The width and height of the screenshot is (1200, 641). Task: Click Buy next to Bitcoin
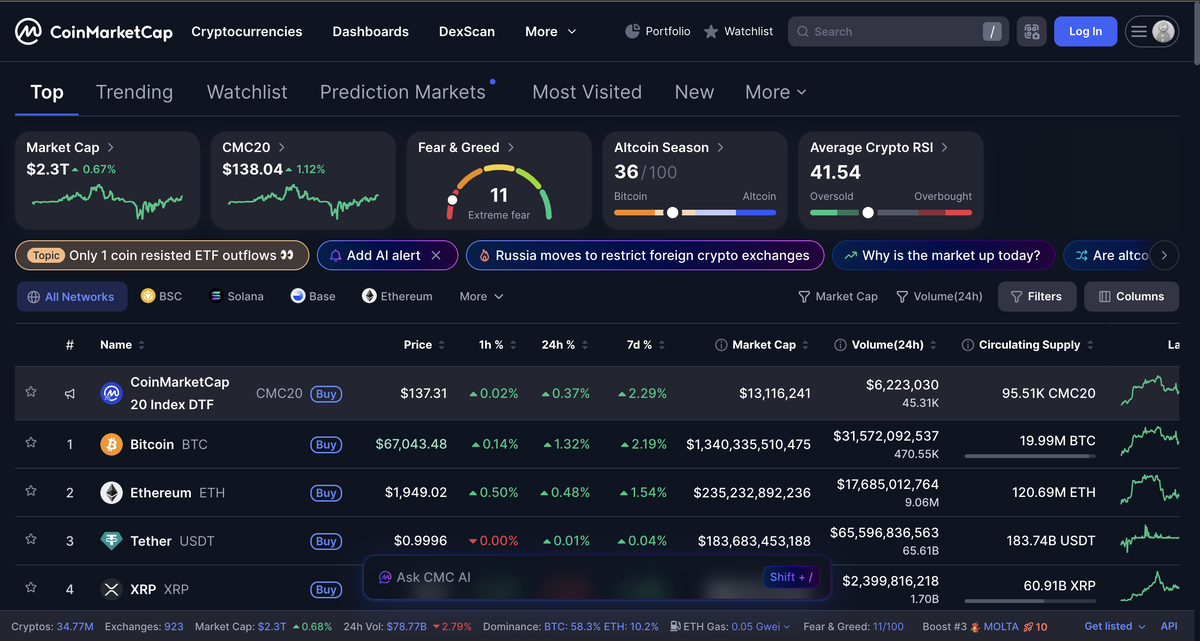(x=326, y=443)
